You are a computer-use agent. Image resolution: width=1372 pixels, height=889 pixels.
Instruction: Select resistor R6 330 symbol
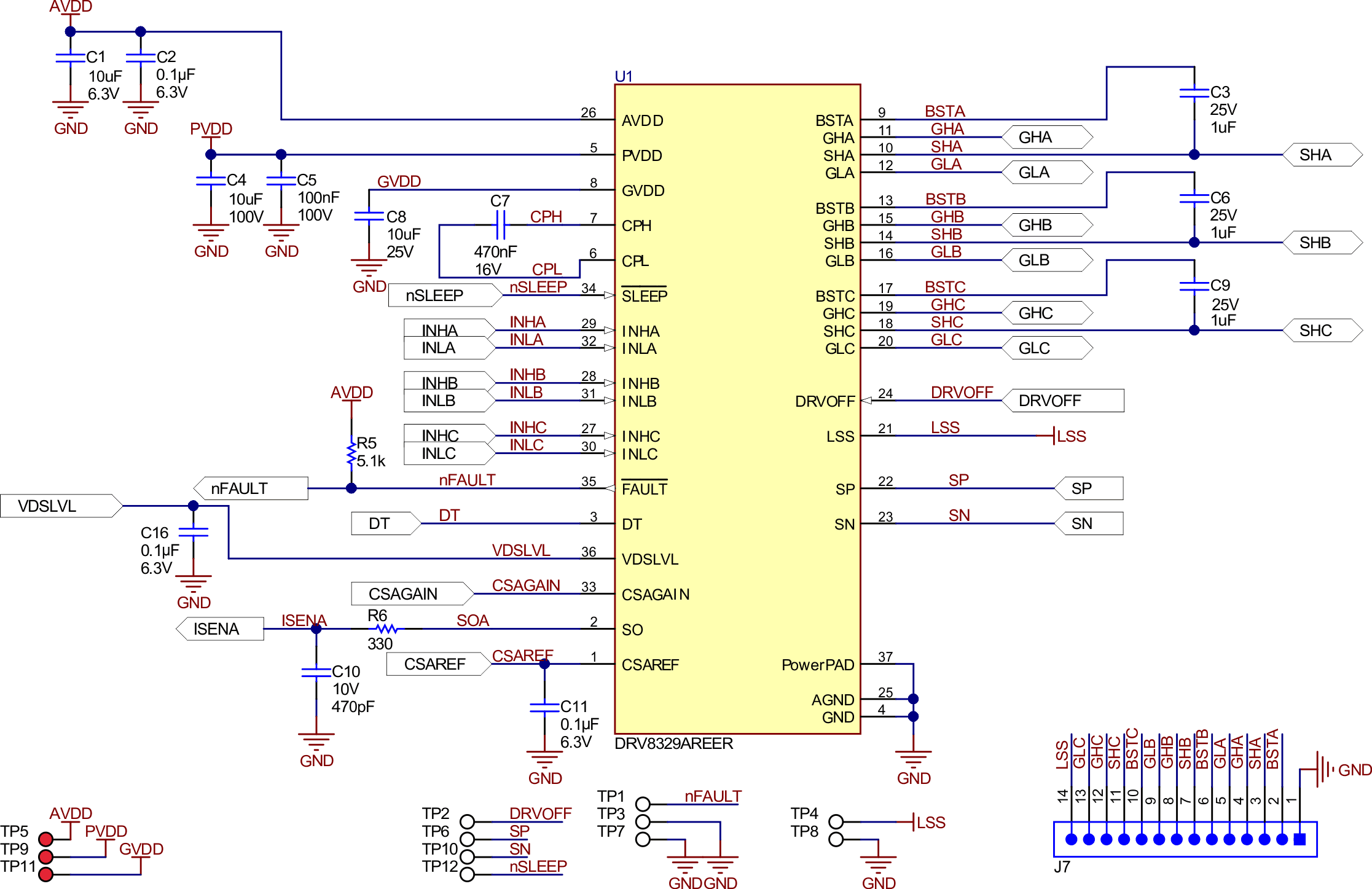tap(385, 629)
